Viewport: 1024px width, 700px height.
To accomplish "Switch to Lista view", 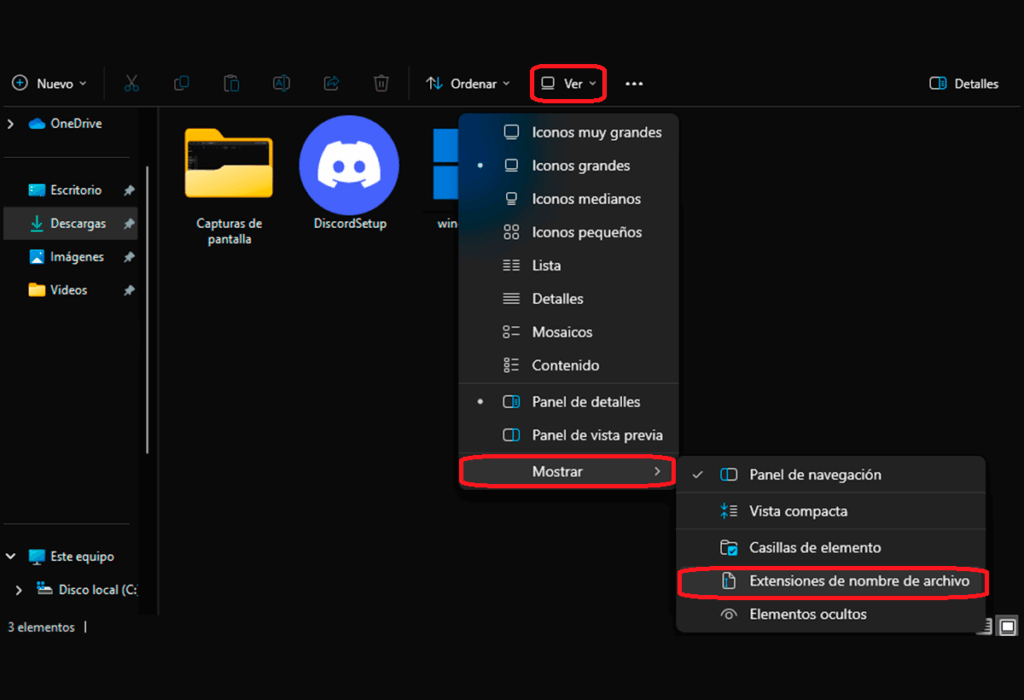I will [569, 265].
